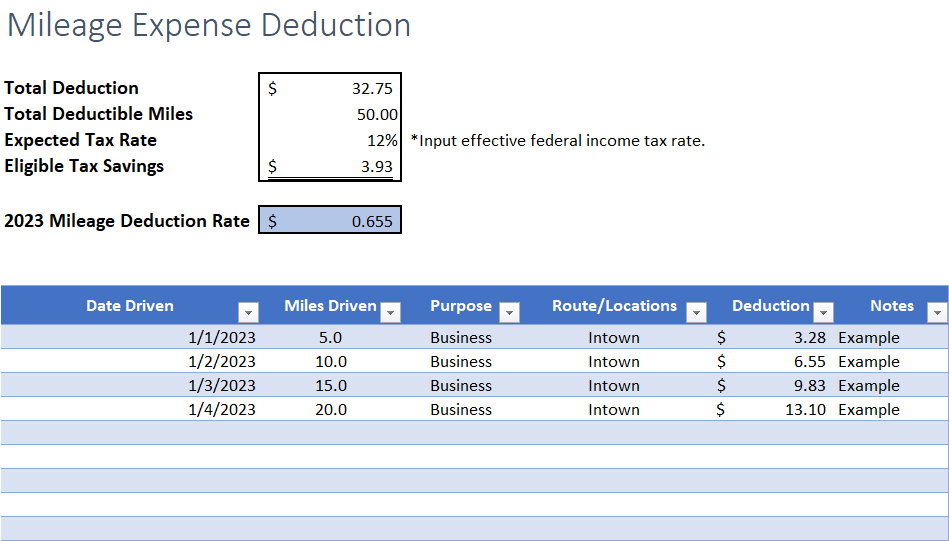
Task: Select the Route/Locations column header
Action: (x=614, y=306)
